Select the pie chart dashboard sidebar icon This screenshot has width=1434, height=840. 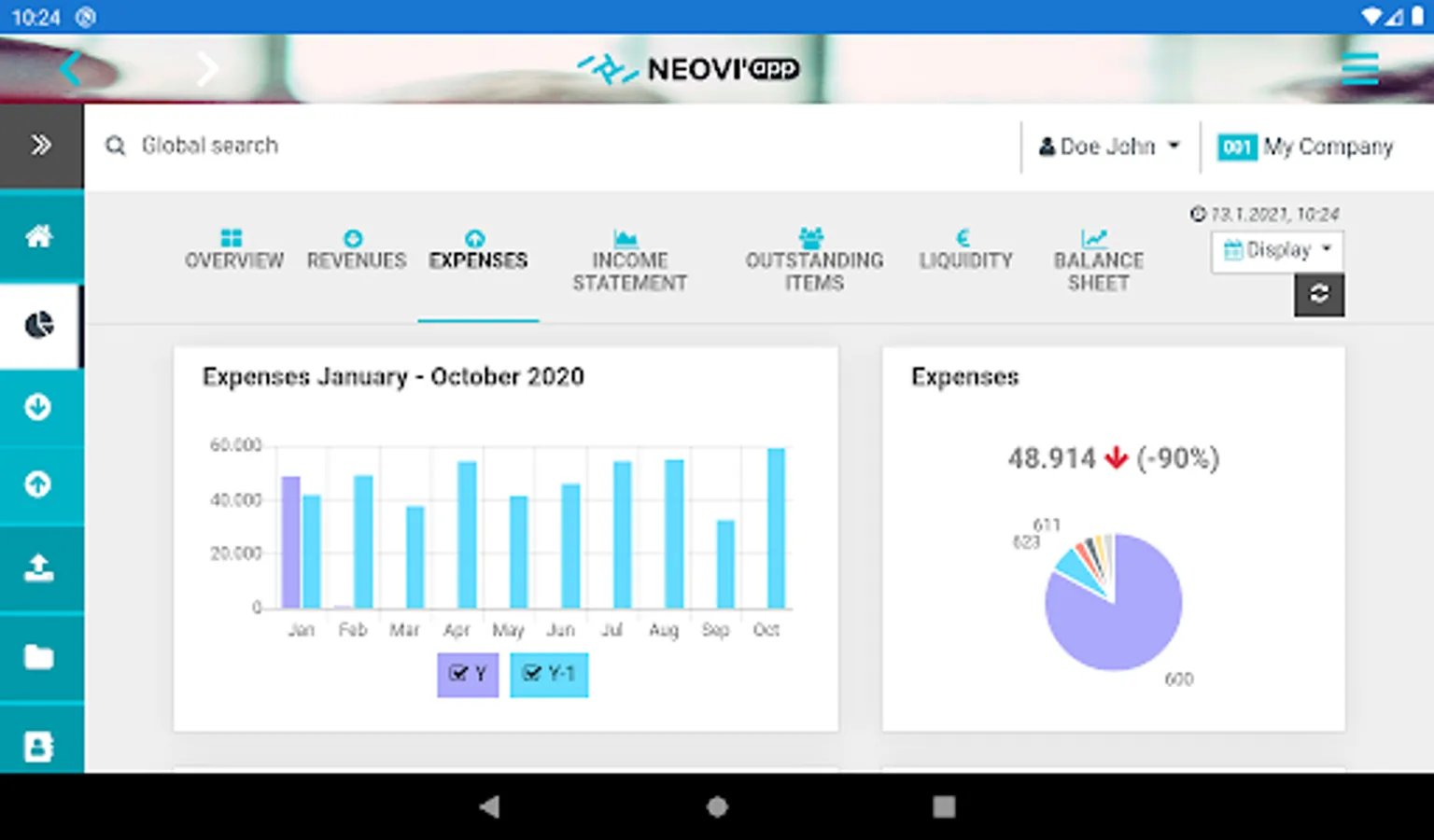(x=39, y=326)
